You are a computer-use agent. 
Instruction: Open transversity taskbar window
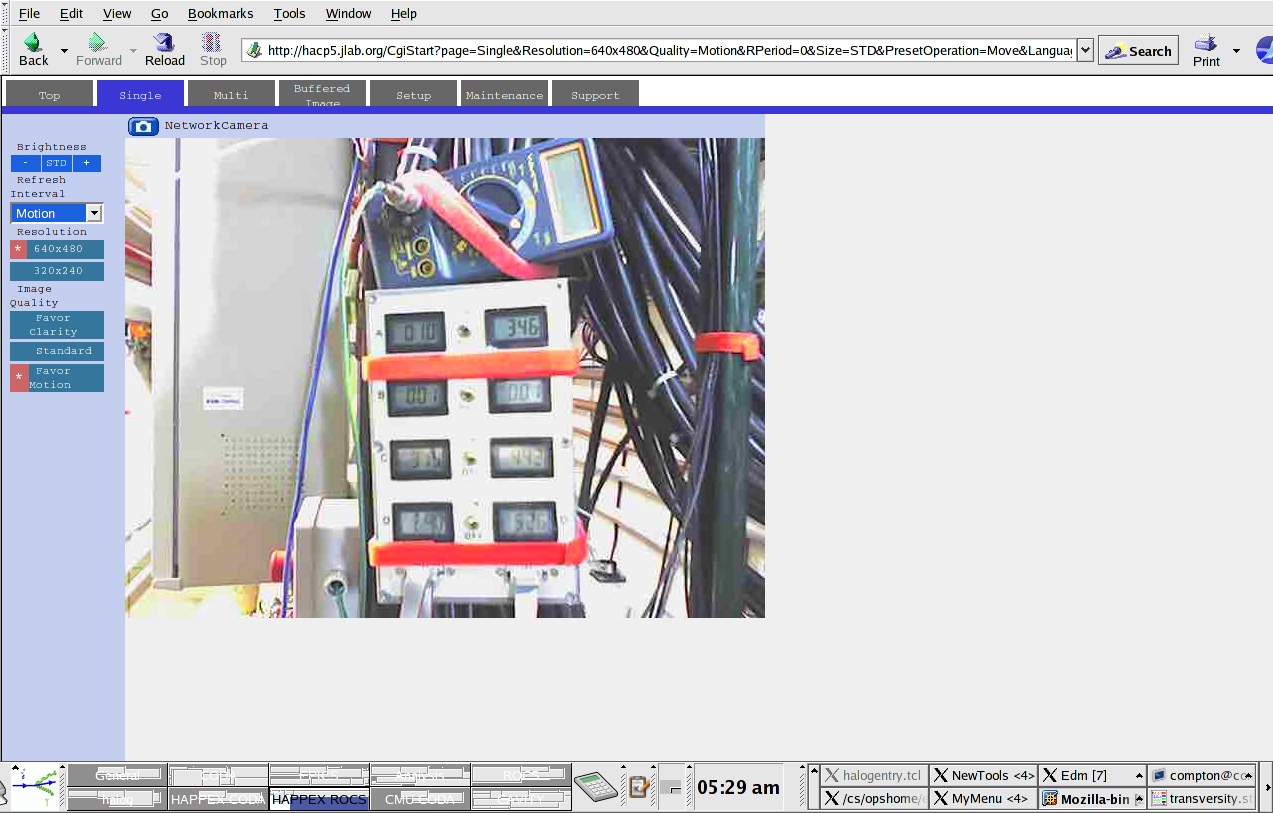(x=1201, y=799)
